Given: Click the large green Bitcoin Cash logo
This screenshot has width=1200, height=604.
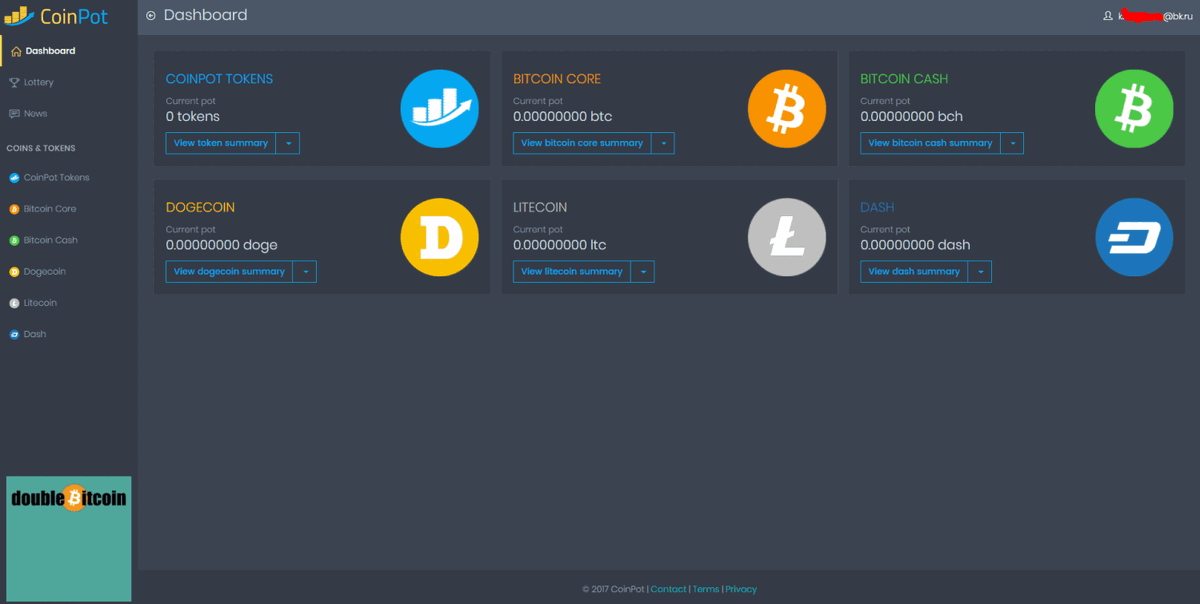Looking at the screenshot, I should 1134,109.
